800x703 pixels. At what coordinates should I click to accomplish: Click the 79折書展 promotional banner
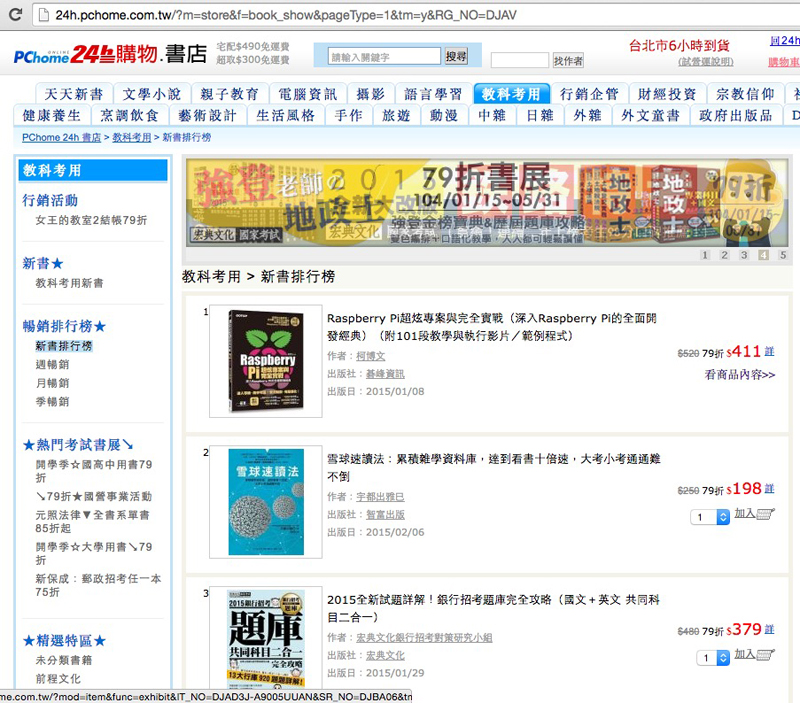487,203
